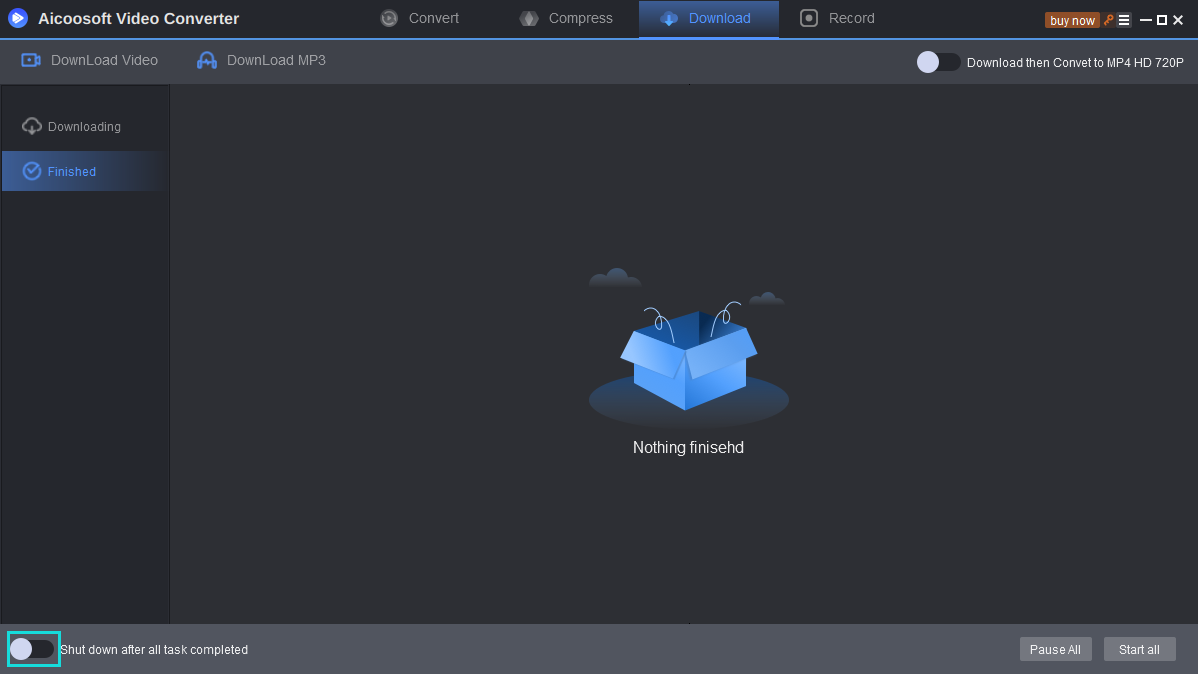Click the buy now button
The image size is (1198, 674).
click(1072, 21)
